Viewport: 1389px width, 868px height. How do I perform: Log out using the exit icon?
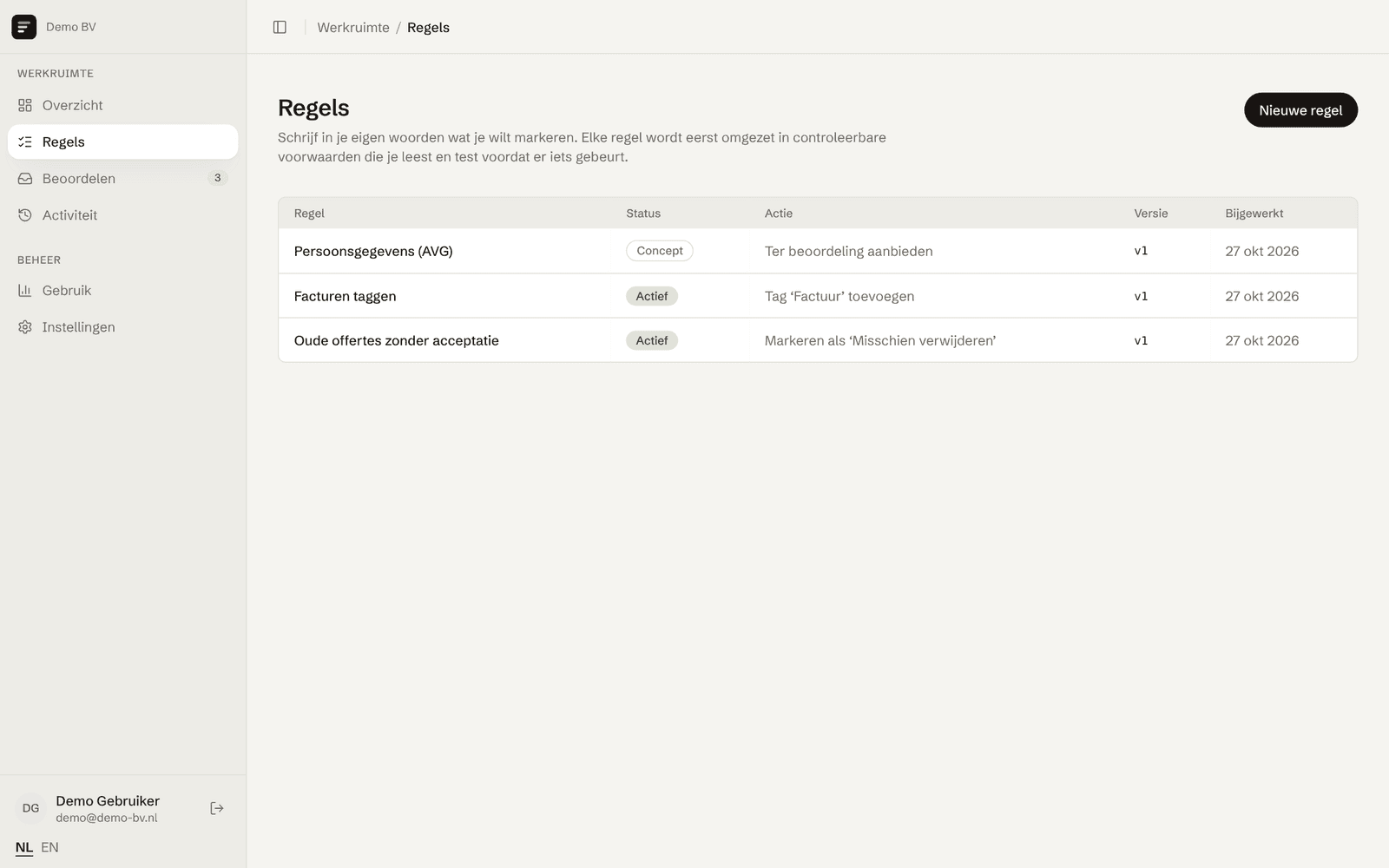(217, 808)
